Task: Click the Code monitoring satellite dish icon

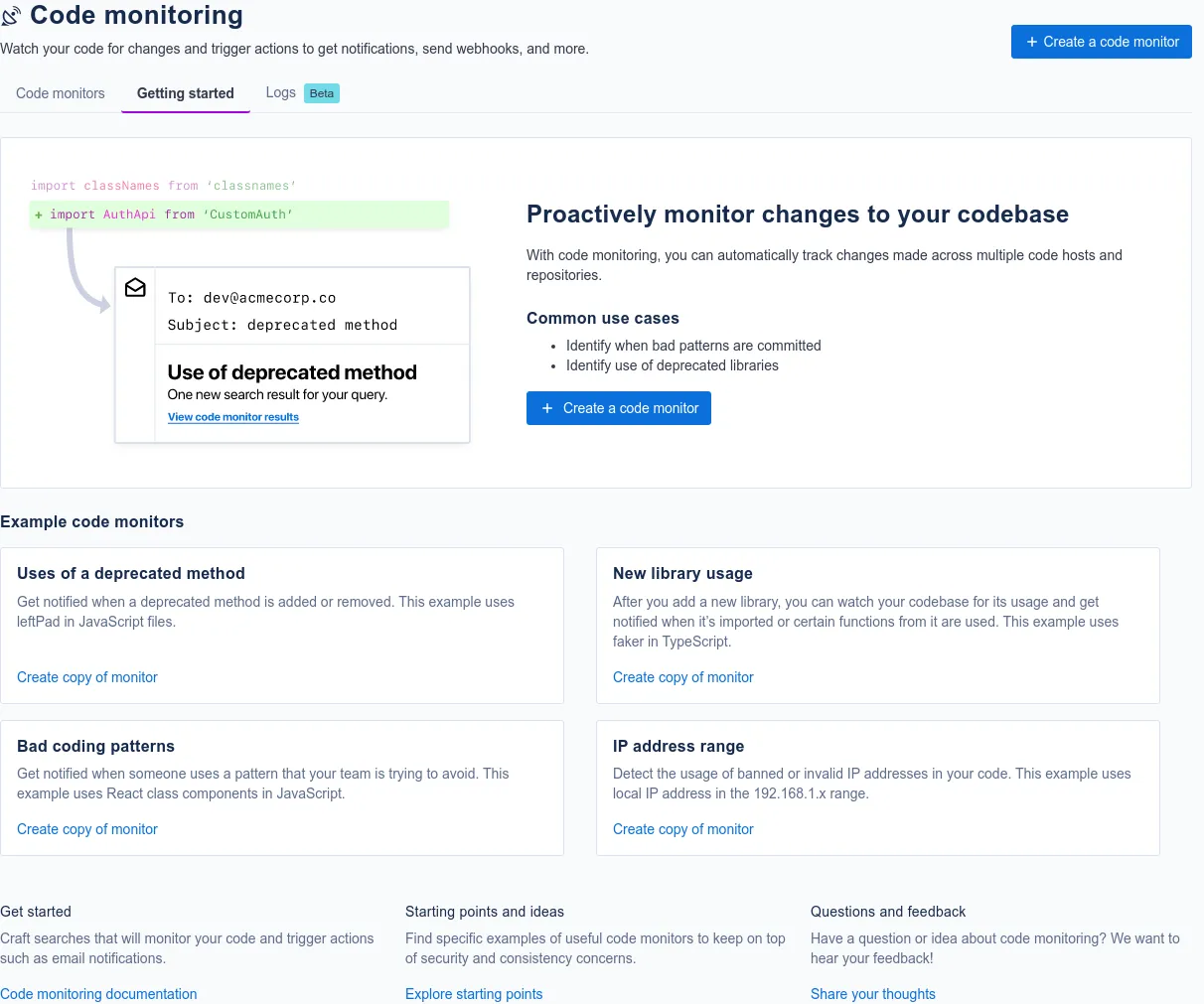Action: (x=11, y=17)
